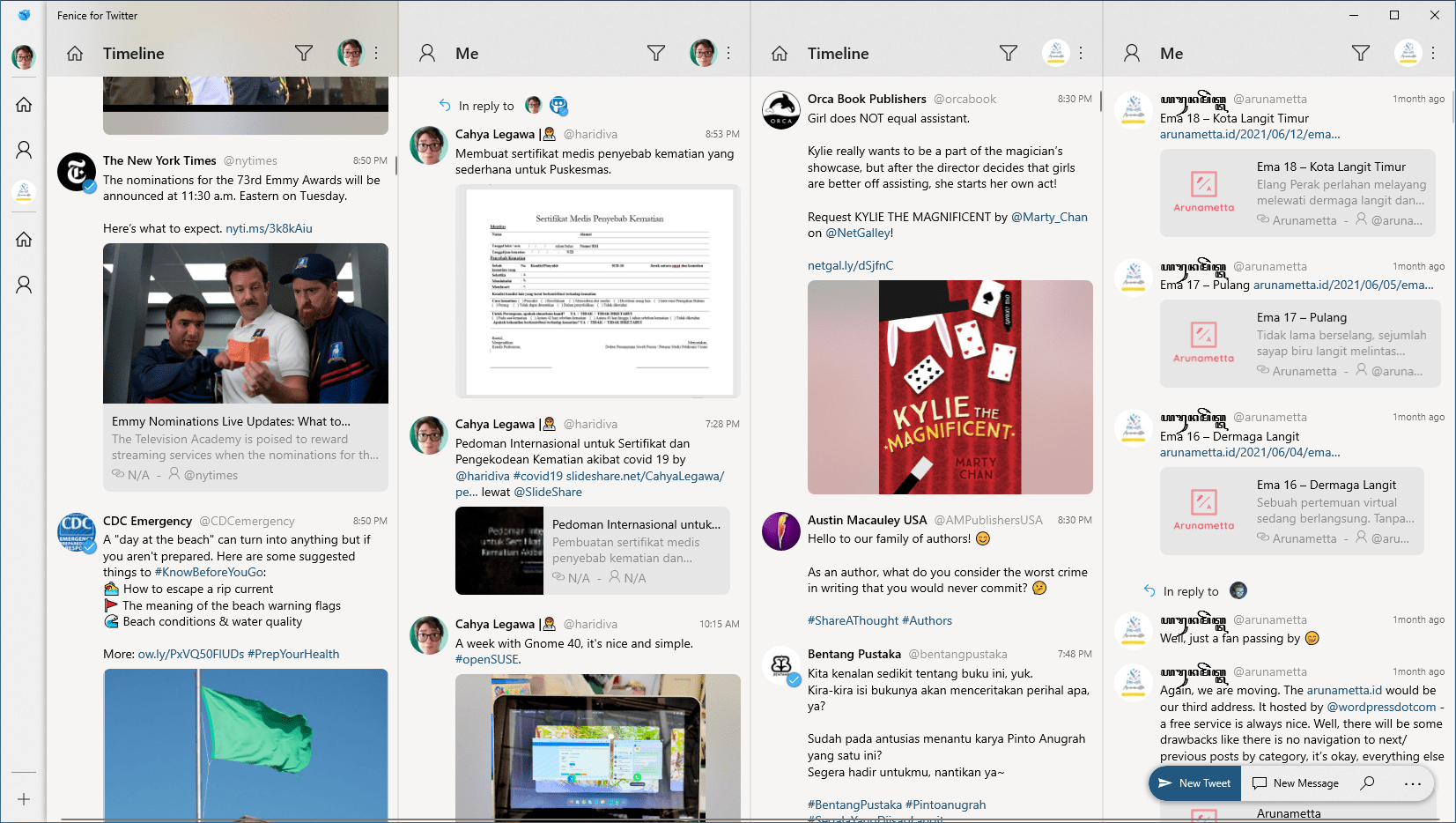Open first account's home in sidebar, below top avatar

pos(24,104)
